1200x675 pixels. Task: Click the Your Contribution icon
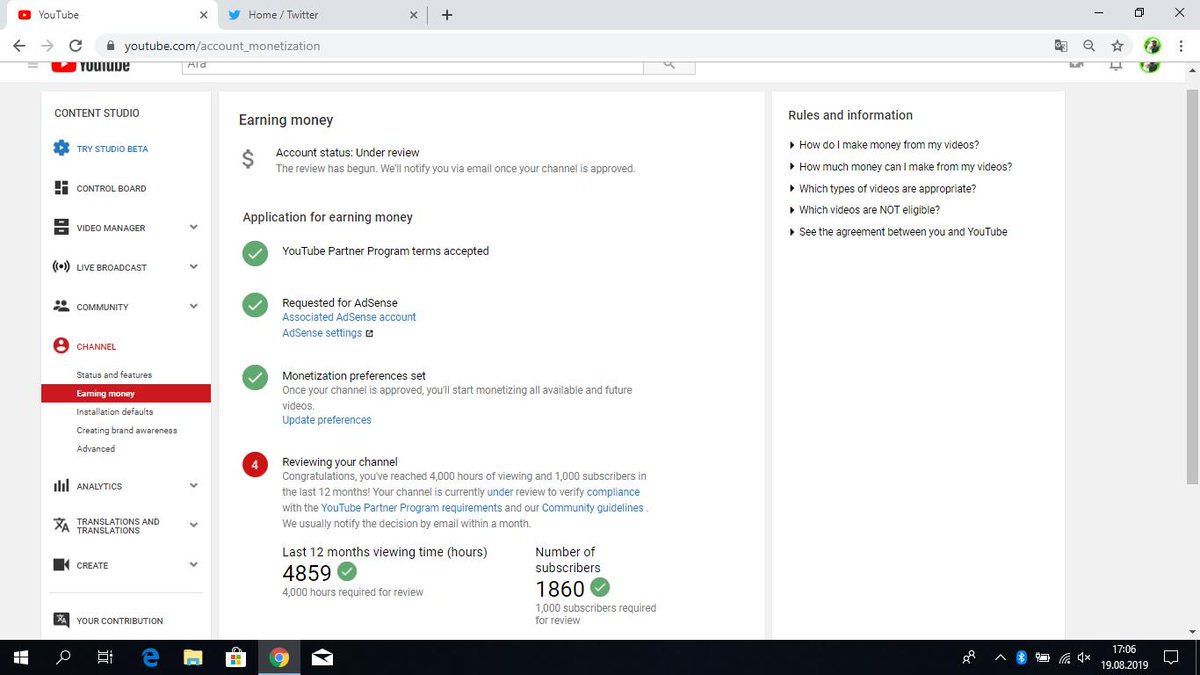[61, 620]
